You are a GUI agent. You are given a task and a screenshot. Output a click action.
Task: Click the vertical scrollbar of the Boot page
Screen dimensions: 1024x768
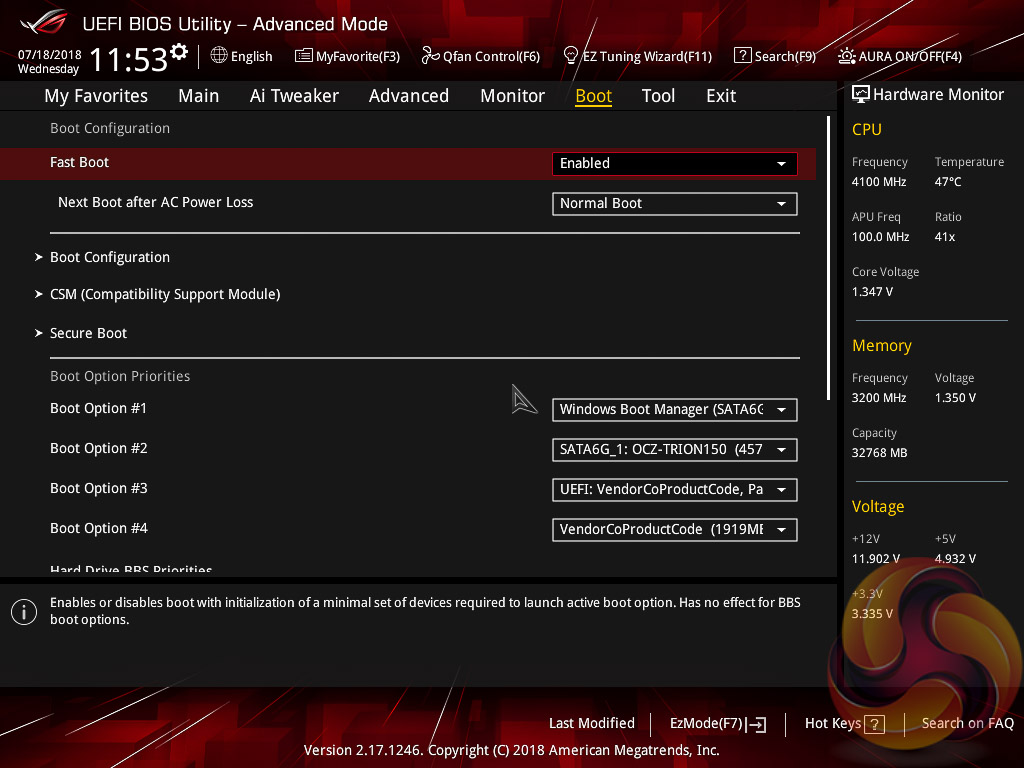828,258
